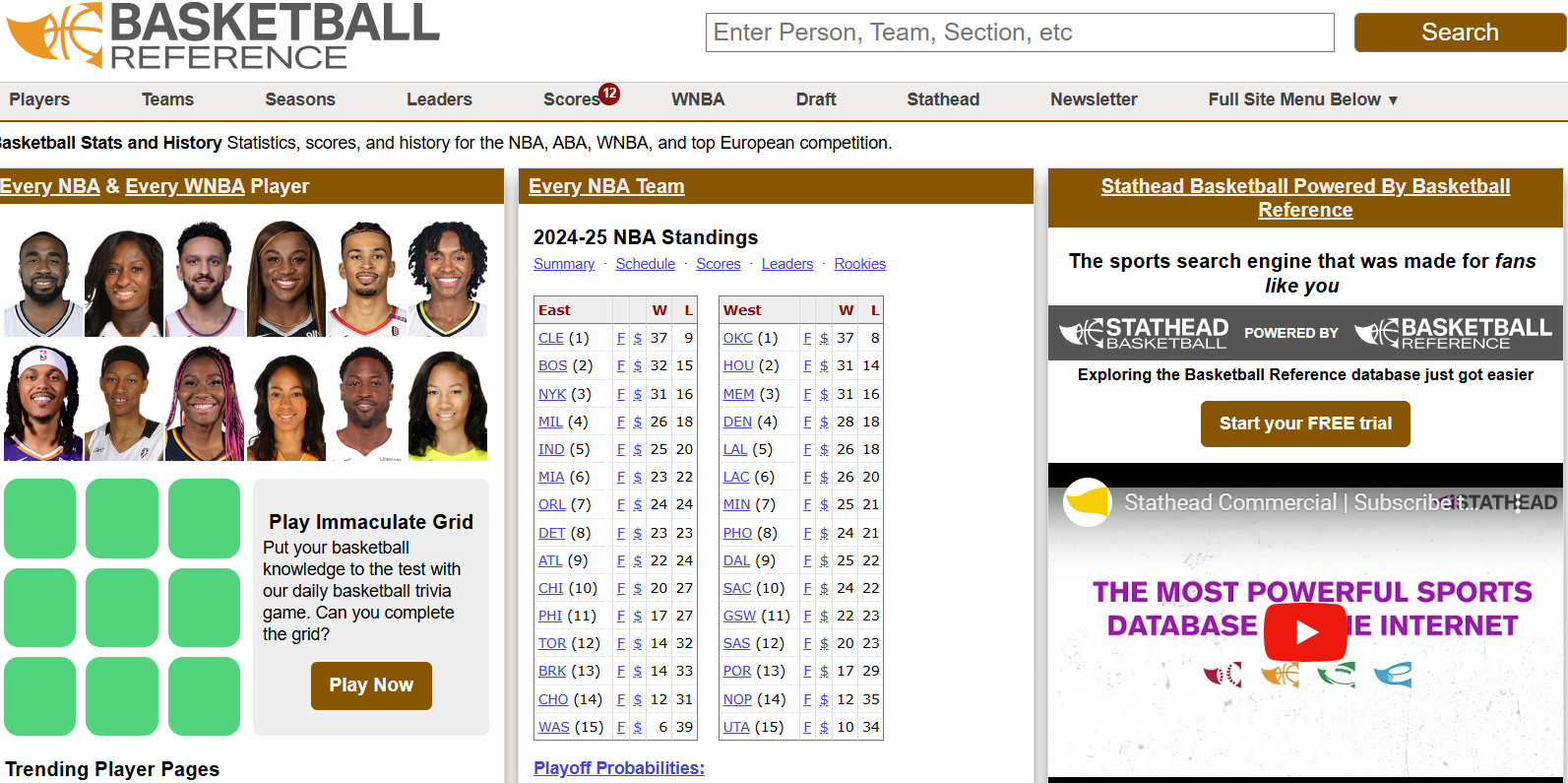This screenshot has height=783, width=1568.
Task: Open the UTA team link
Action: [736, 727]
